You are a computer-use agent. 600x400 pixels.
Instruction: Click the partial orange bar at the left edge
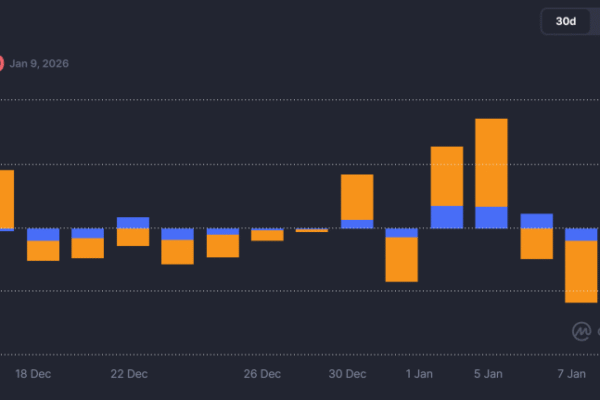tap(6, 199)
